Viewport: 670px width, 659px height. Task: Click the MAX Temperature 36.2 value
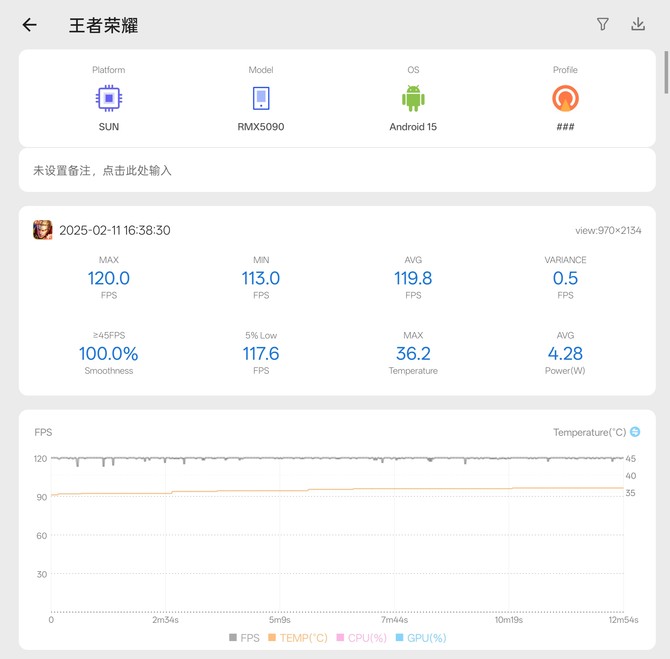point(413,354)
